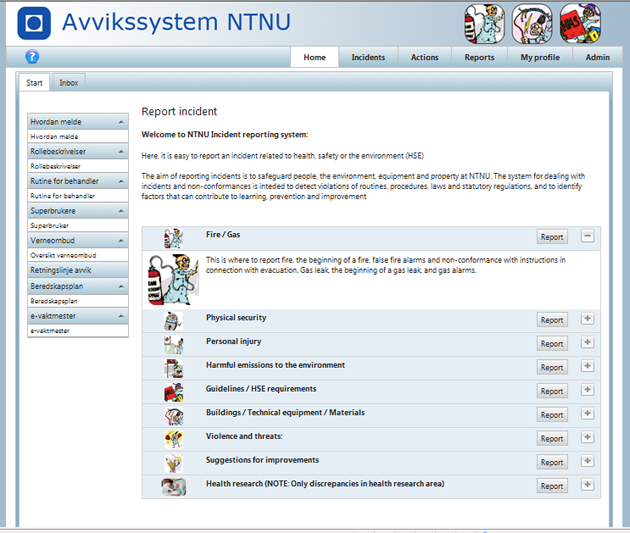Collapse the Hvordan melde sidebar section
This screenshot has height=533, width=630.
(121, 122)
